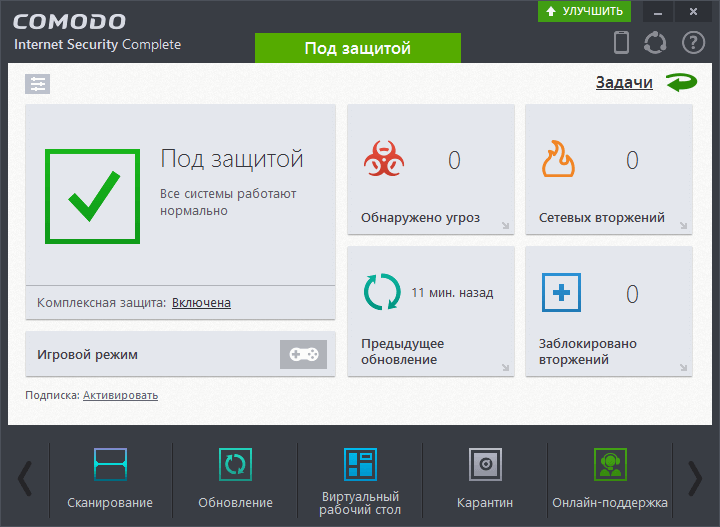Click the УЛУЧШИТЬ upgrade button

pyautogui.click(x=584, y=11)
